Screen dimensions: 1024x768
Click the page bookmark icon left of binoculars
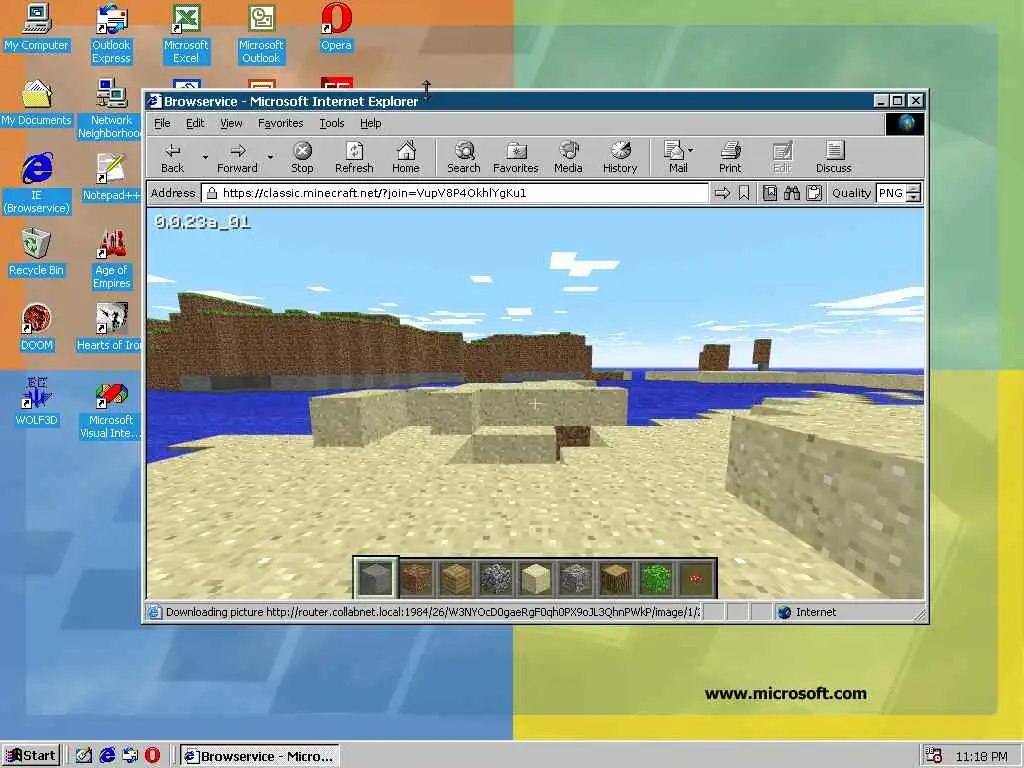pyautogui.click(x=770, y=193)
